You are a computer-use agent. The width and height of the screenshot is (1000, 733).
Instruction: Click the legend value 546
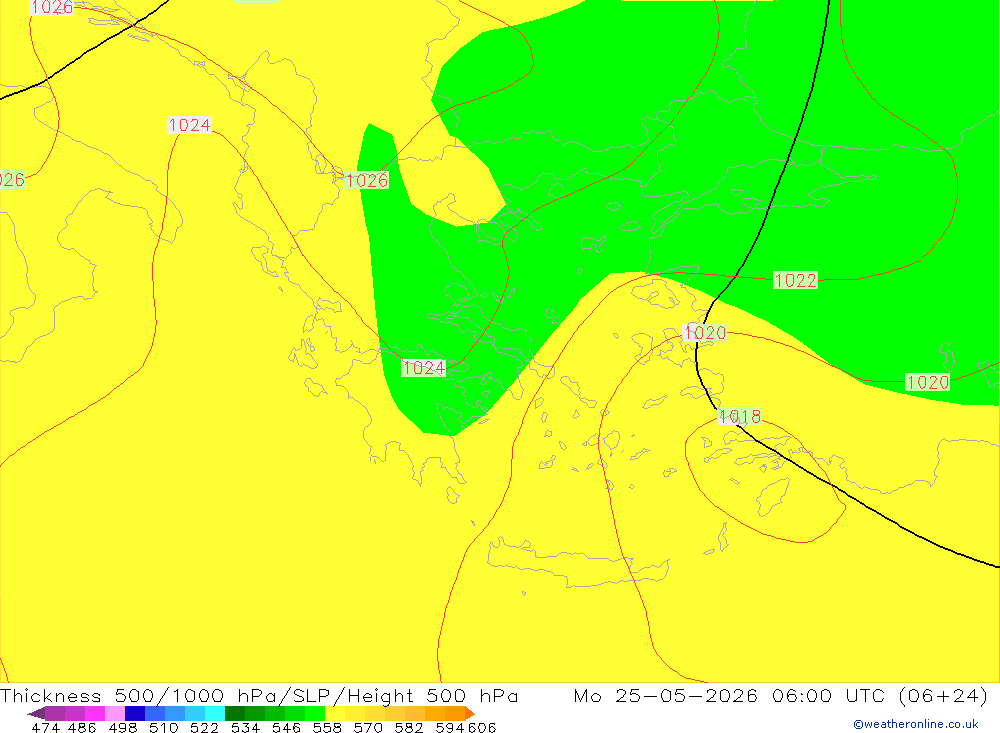pyautogui.click(x=286, y=727)
